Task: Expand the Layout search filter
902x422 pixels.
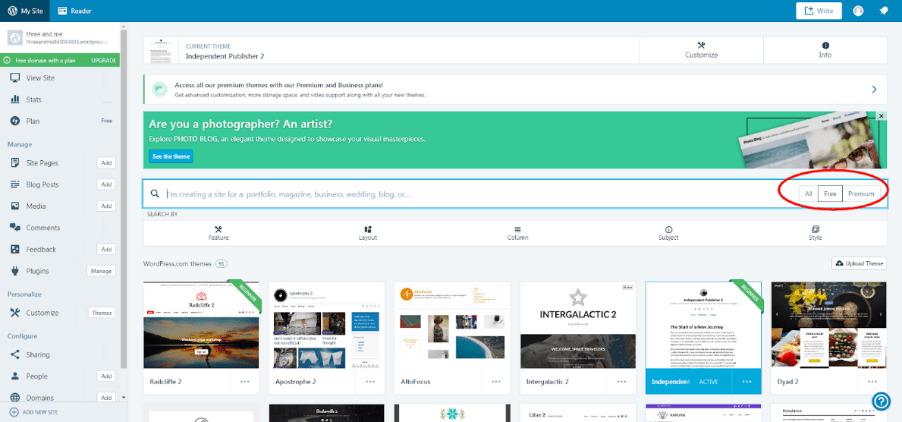Action: [x=368, y=233]
